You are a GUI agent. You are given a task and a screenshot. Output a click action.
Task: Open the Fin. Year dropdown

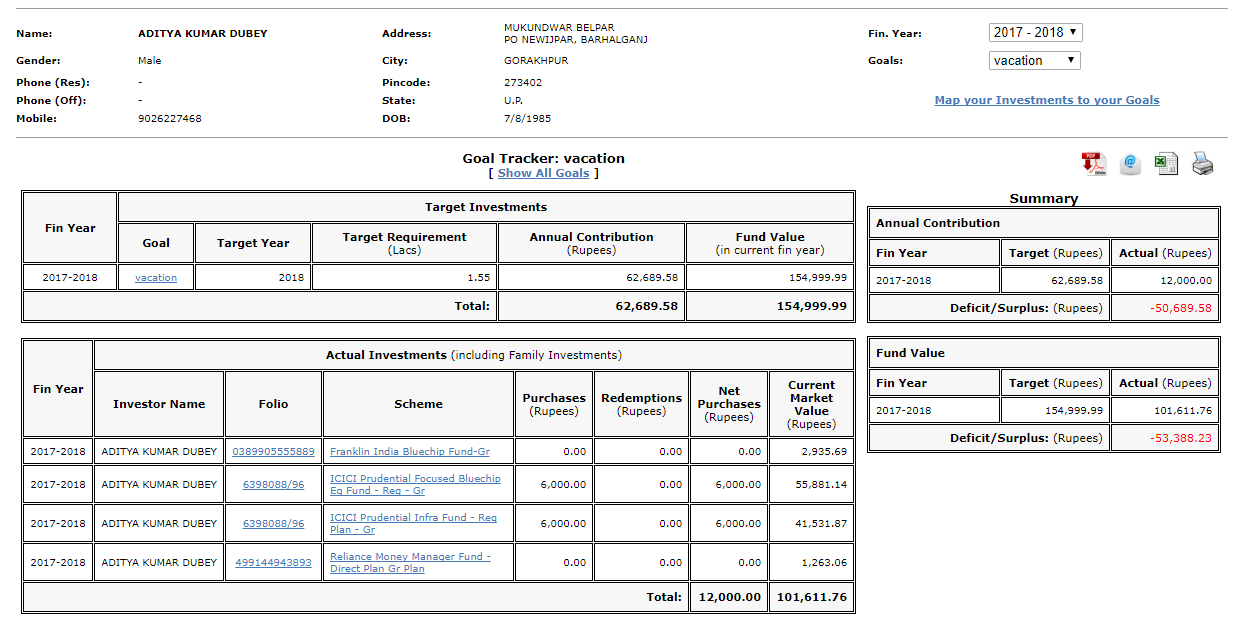1035,32
